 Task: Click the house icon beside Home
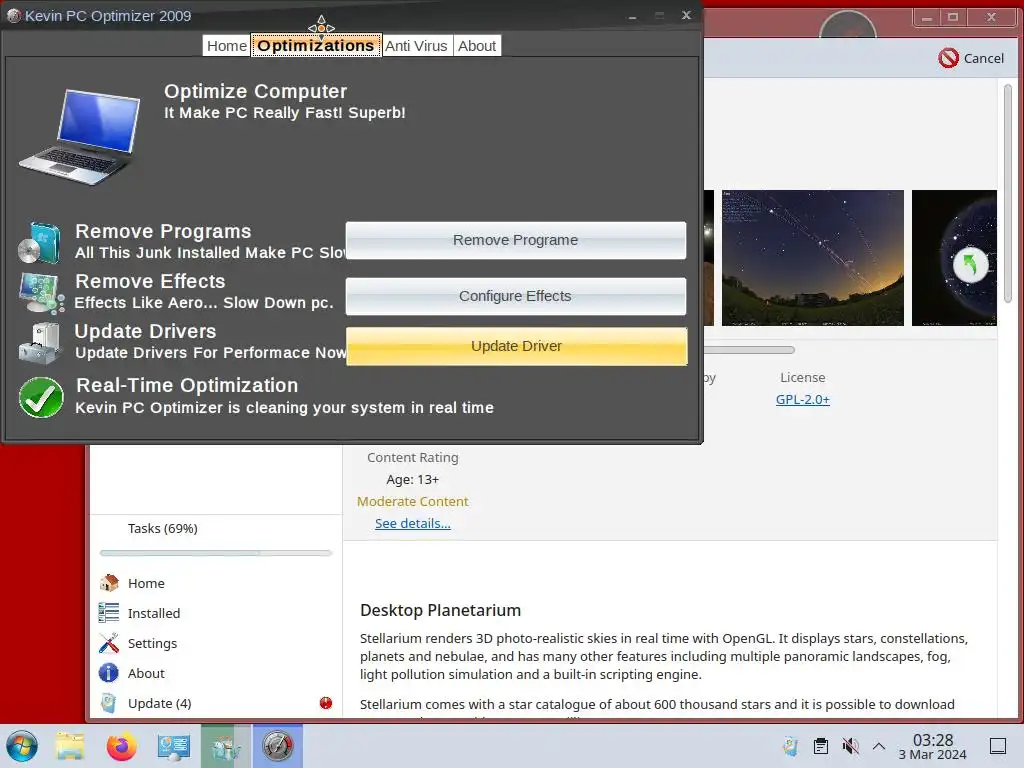pos(109,583)
